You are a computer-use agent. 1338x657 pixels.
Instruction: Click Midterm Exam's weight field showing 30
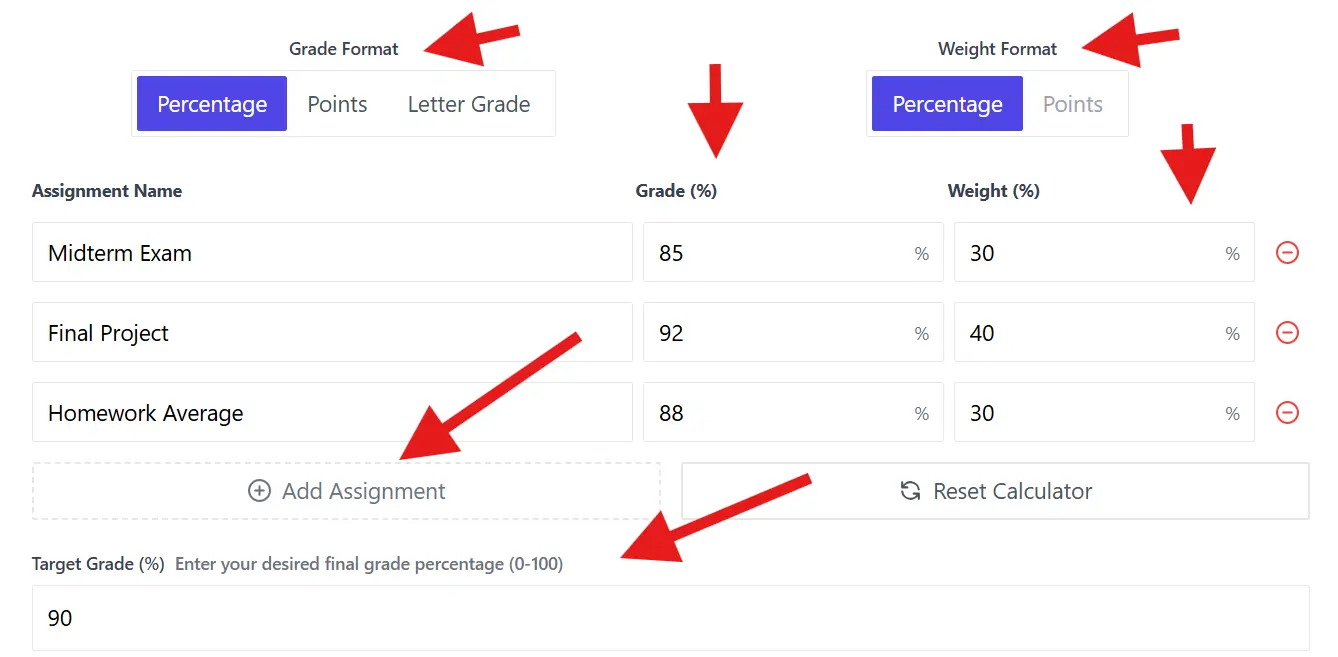click(1104, 253)
